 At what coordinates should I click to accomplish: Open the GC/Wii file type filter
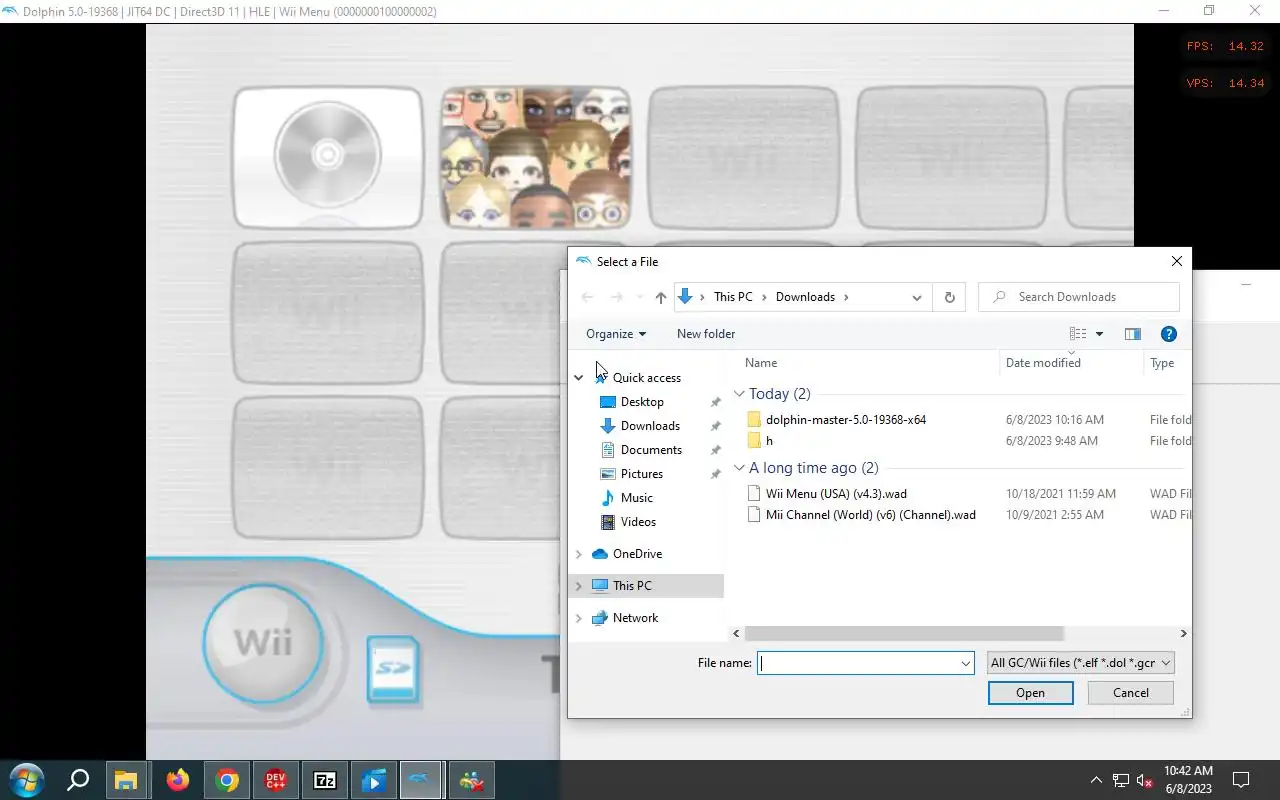click(x=1080, y=663)
